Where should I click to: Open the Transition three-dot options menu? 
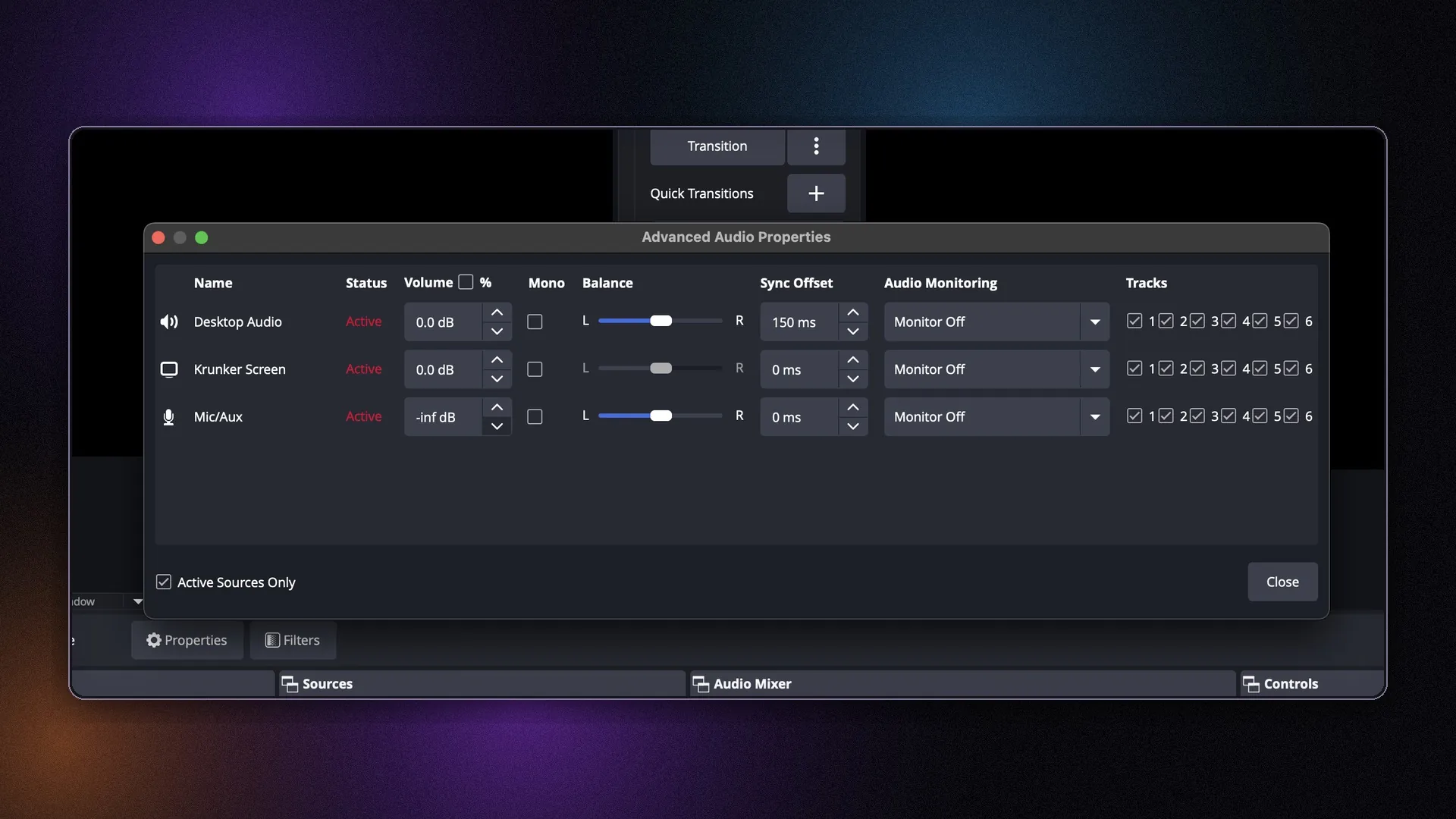pos(816,146)
